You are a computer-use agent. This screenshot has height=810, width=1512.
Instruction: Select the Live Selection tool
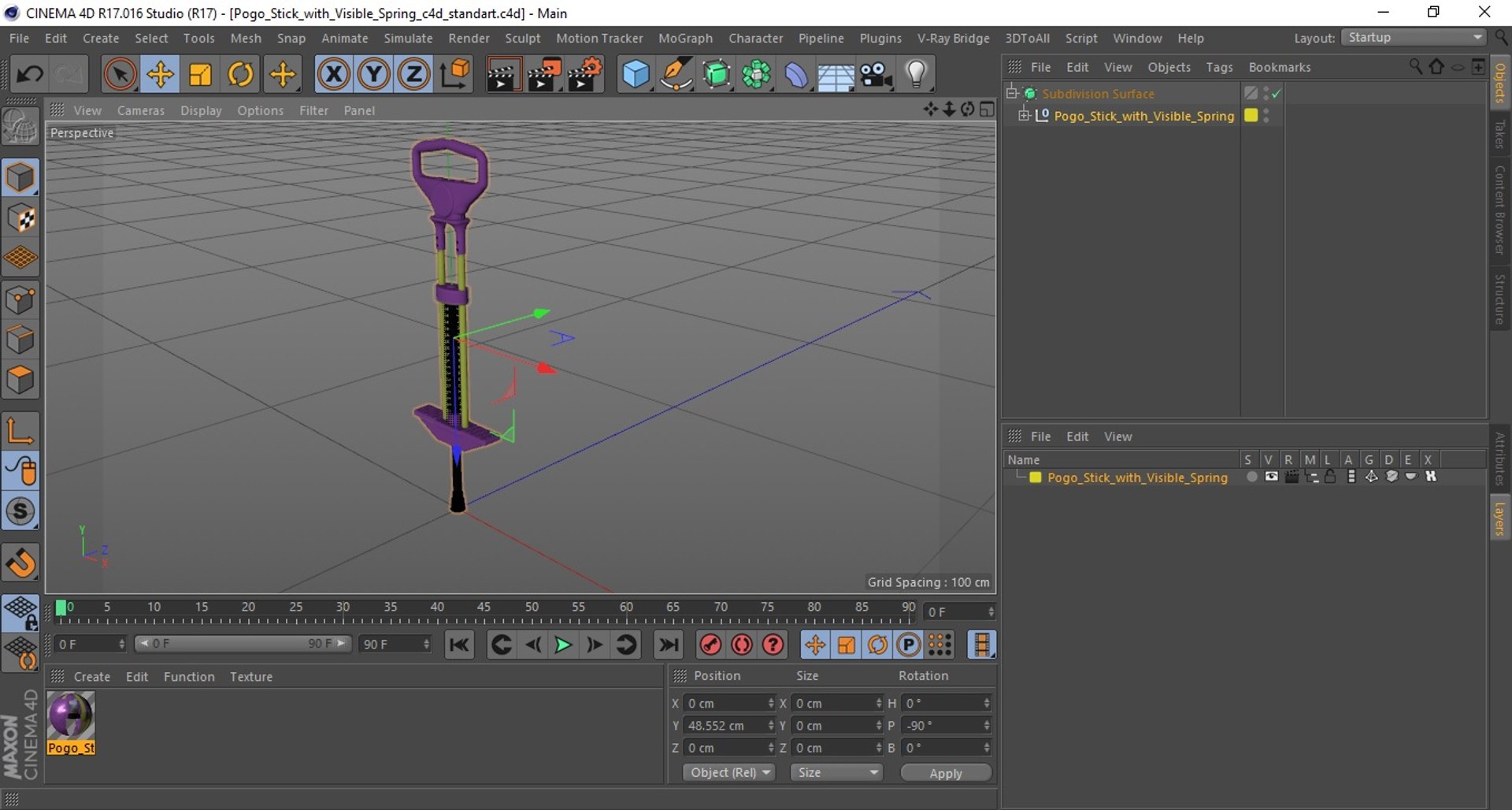pyautogui.click(x=120, y=75)
